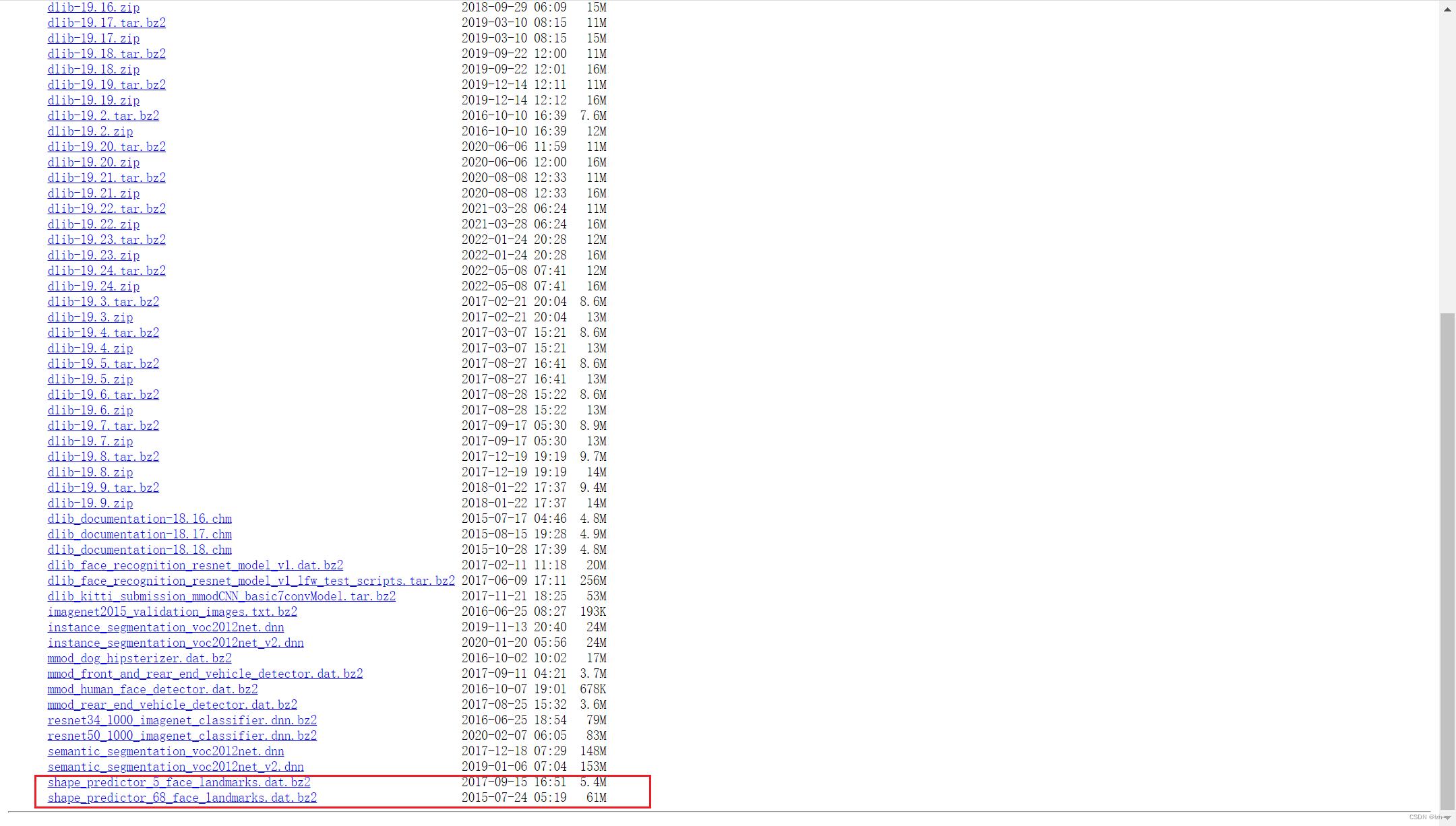This screenshot has width=1456, height=826.
Task: Open dlib-19.7.zip link
Action: (90, 441)
